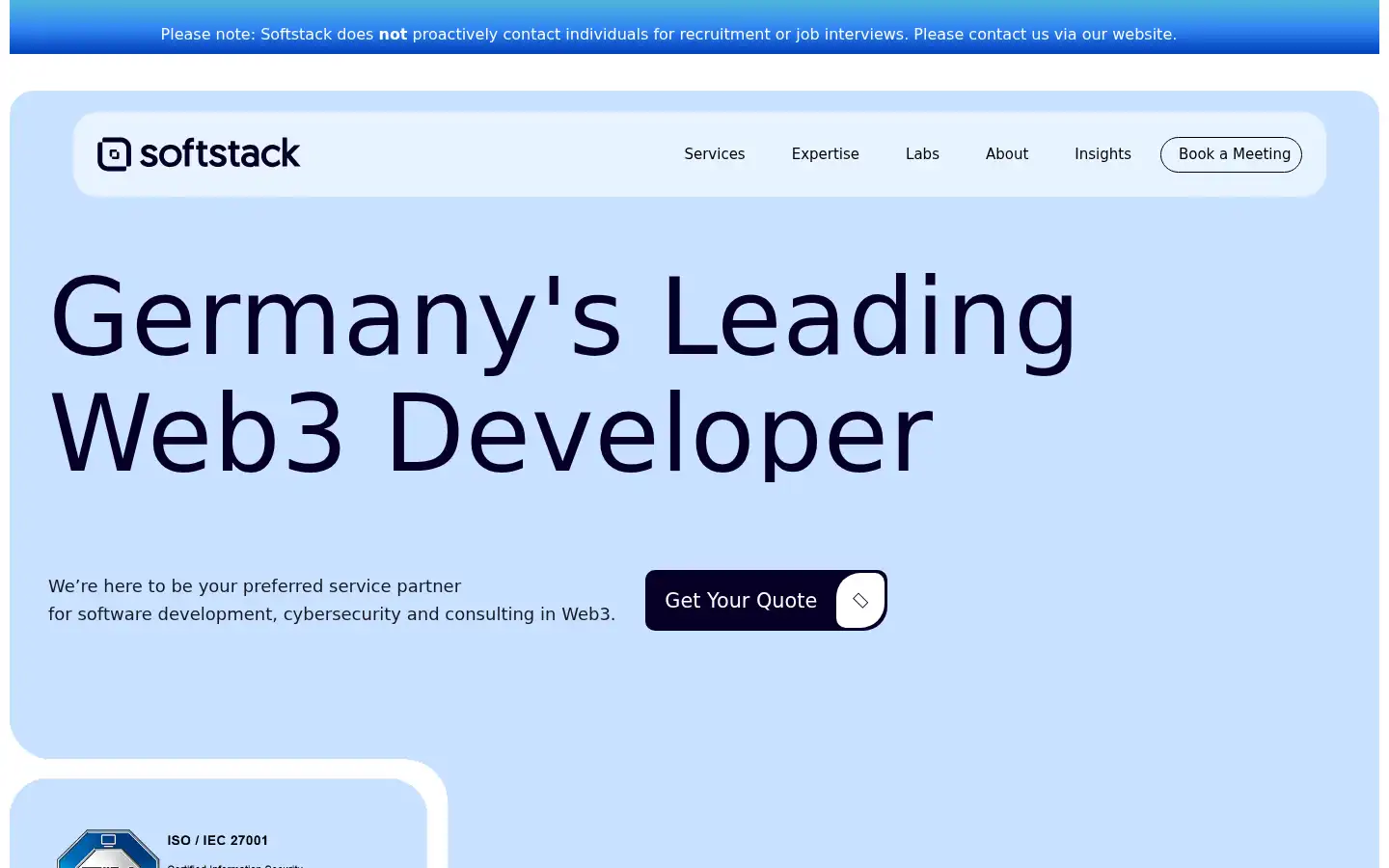Viewport: 1389px width, 868px height.
Task: Click the ISO / IEC 27001 certificate badge
Action: pos(108,849)
